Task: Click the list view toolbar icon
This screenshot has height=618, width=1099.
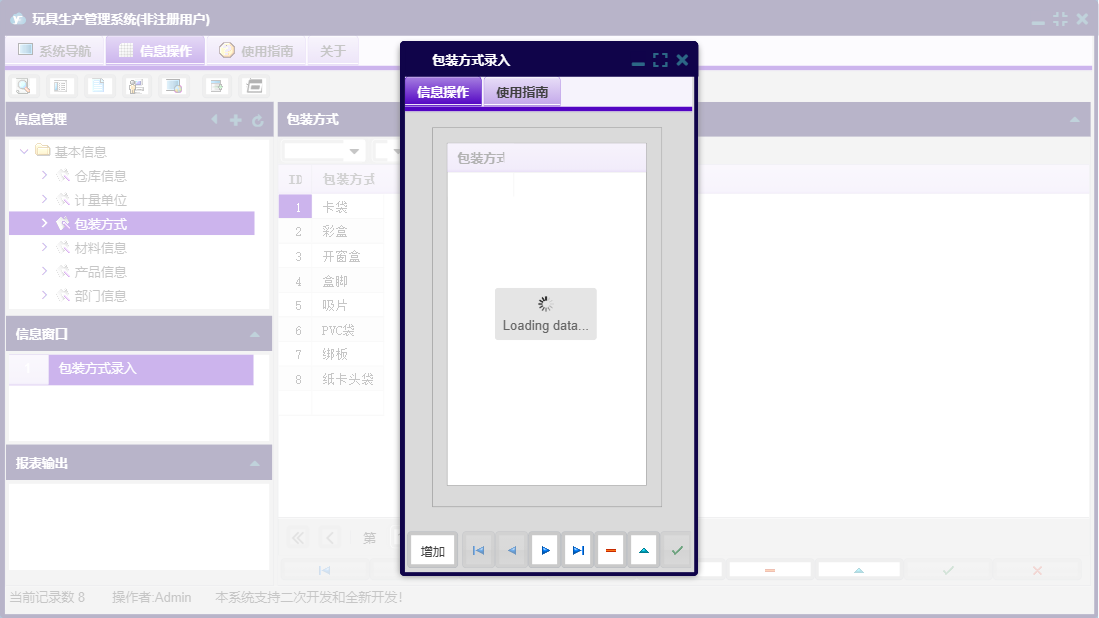Action: click(x=61, y=86)
